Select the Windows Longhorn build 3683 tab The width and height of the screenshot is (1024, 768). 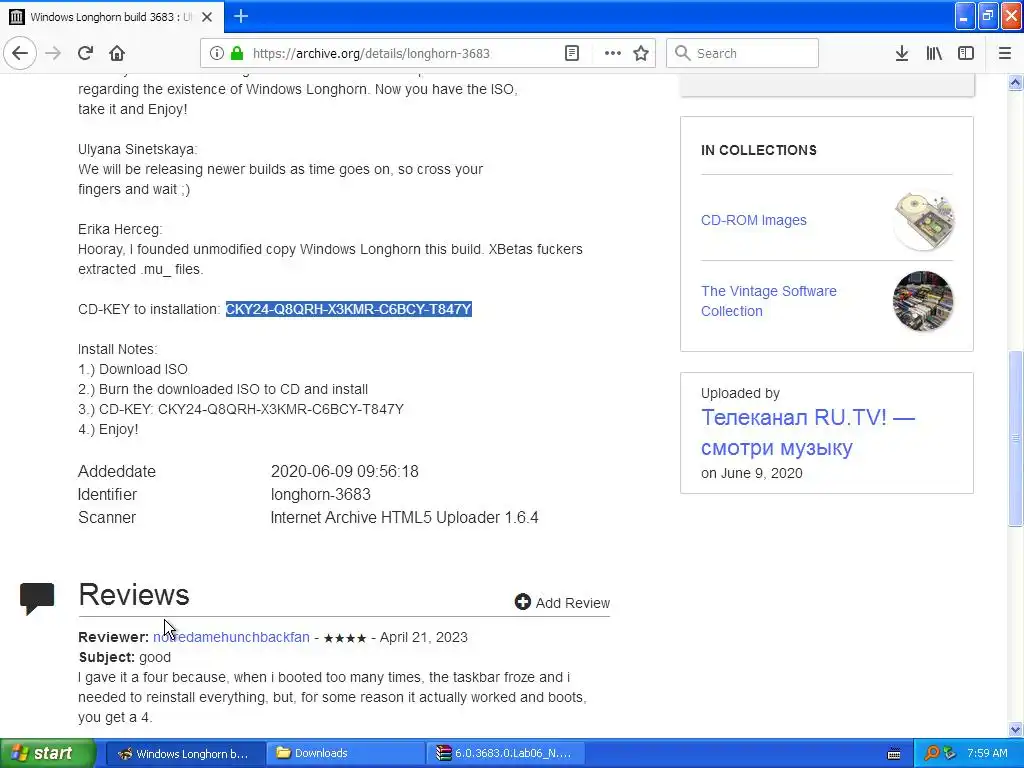point(112,17)
